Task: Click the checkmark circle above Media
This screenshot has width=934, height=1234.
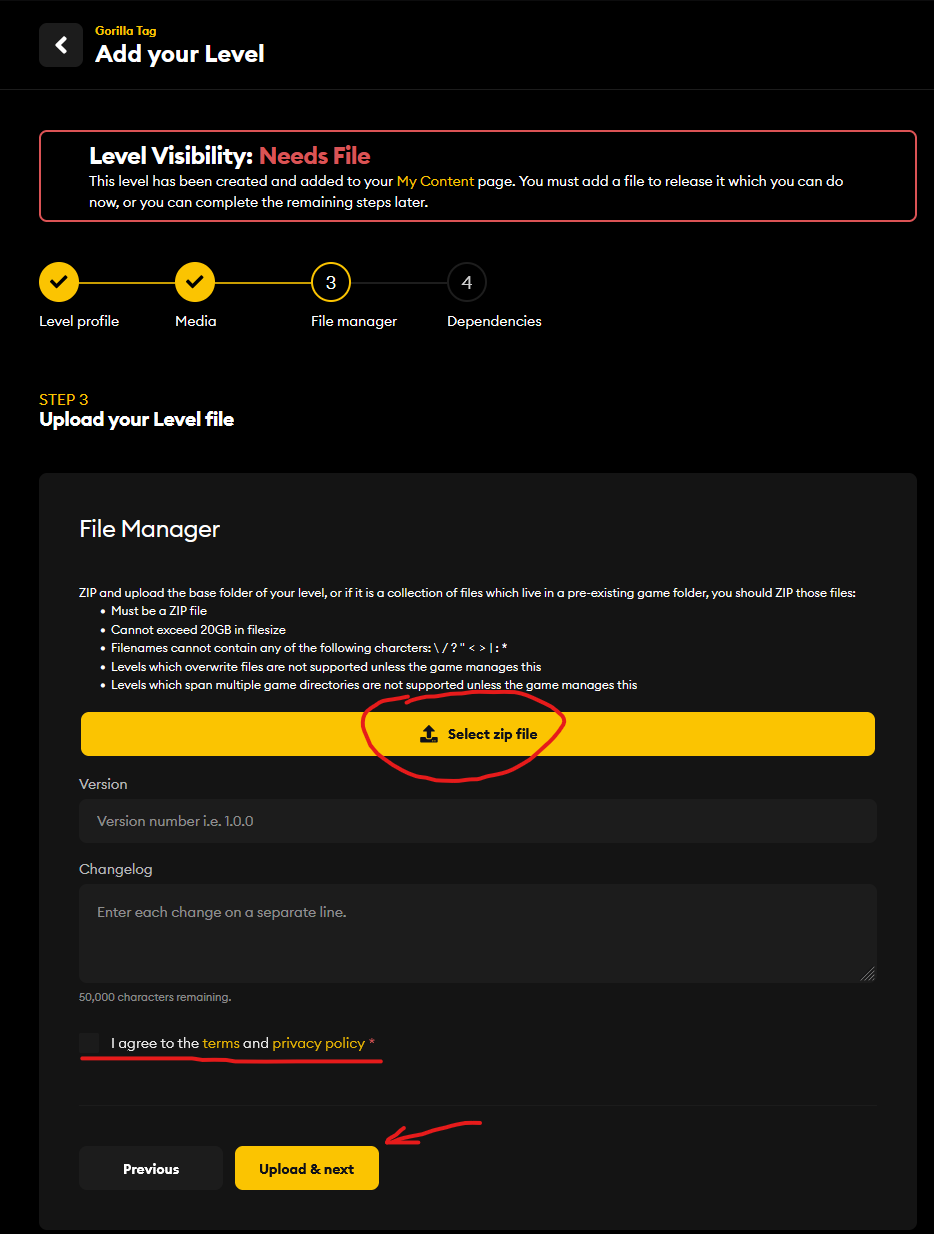Action: tap(195, 282)
